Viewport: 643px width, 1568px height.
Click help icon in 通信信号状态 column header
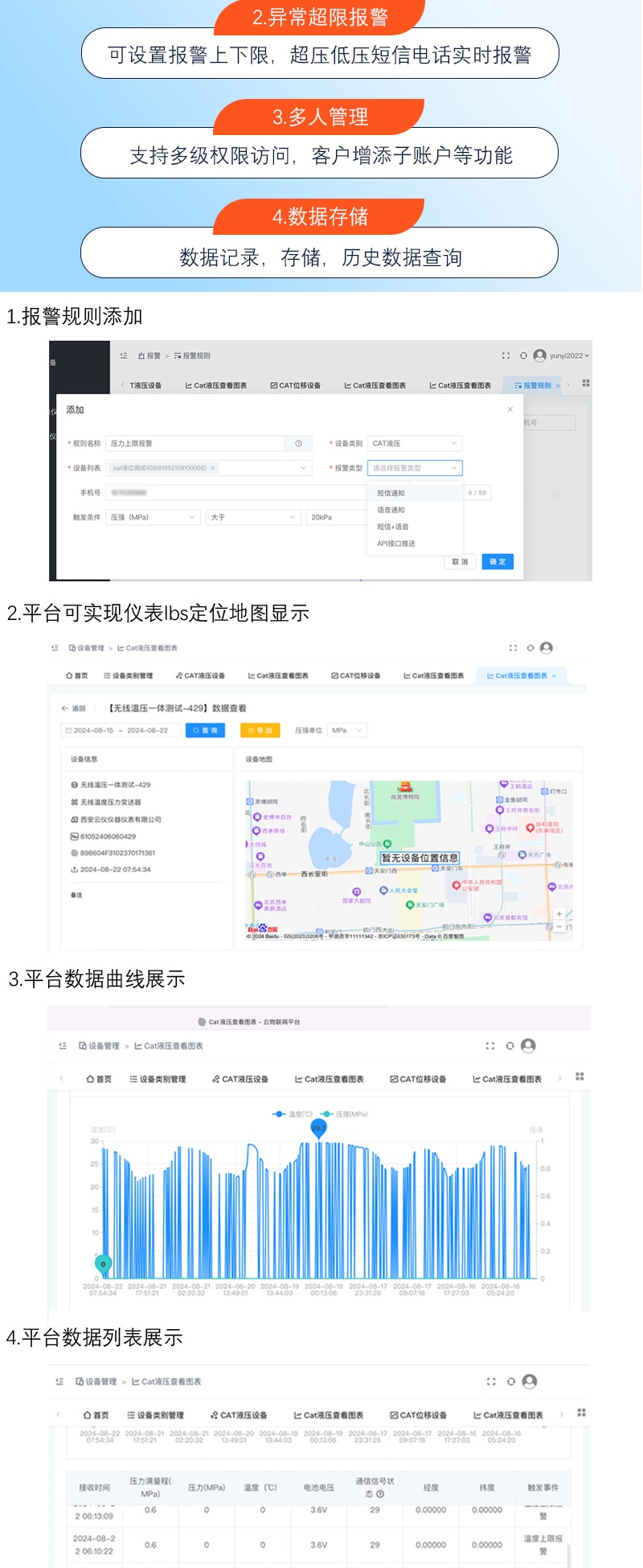click(380, 1493)
